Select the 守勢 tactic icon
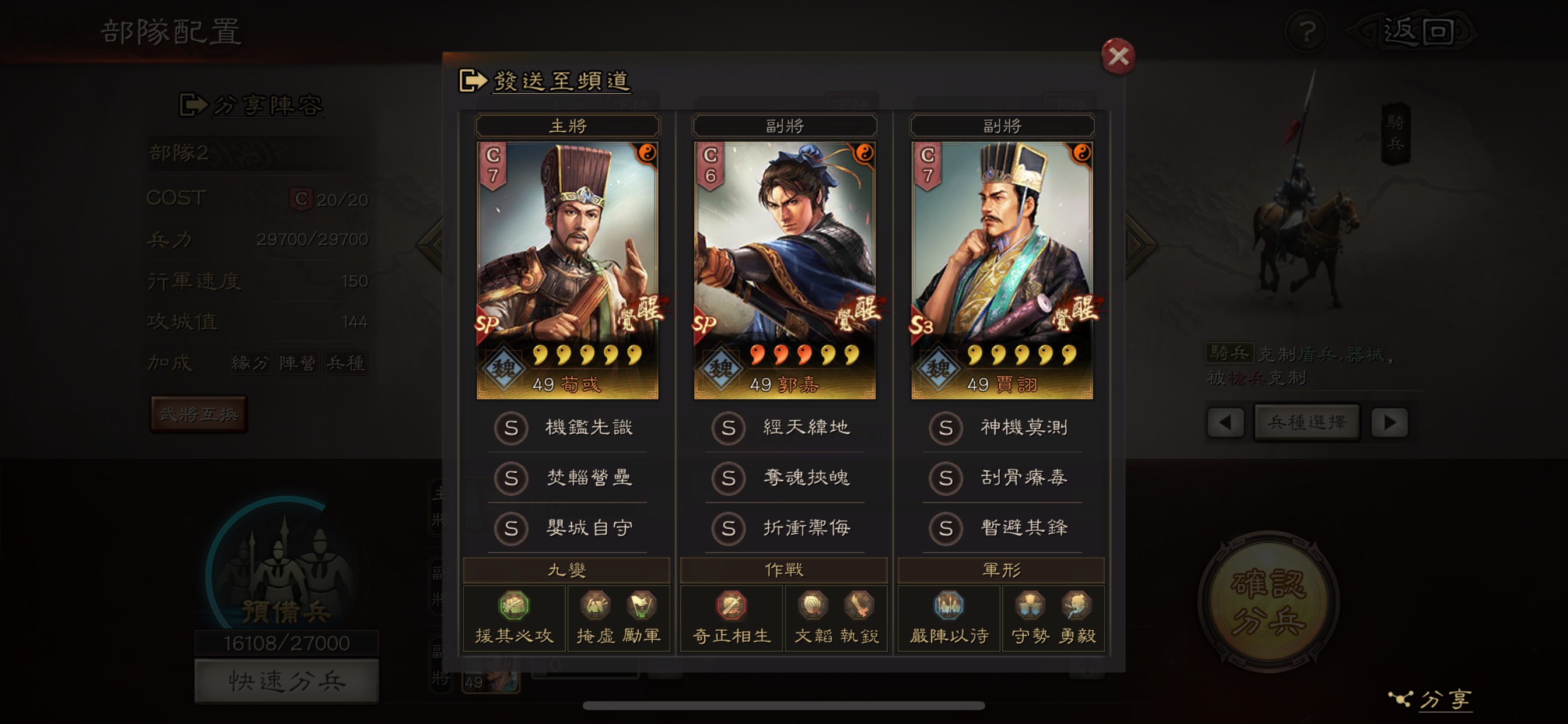1568x724 pixels. coord(1030,605)
